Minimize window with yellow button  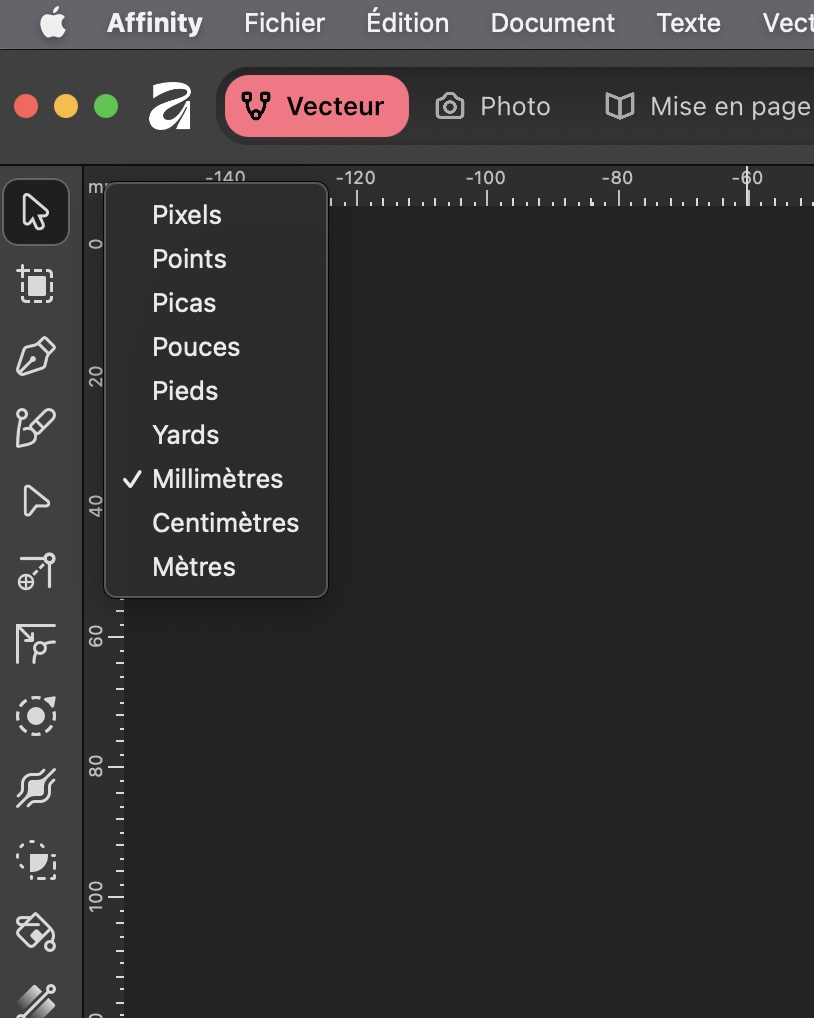[66, 106]
